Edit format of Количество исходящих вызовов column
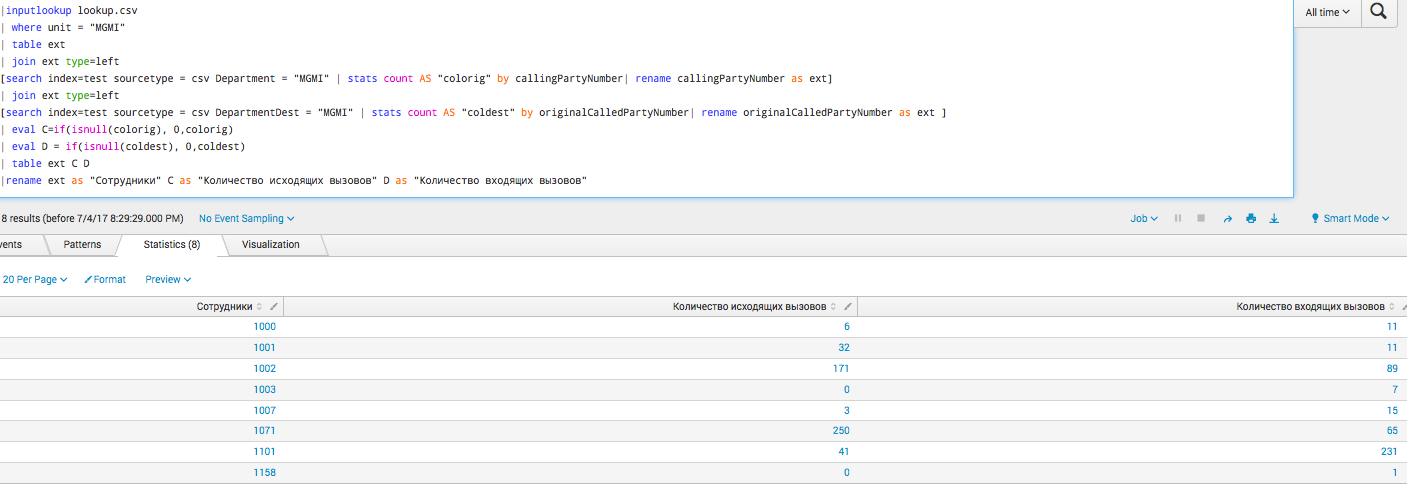The width and height of the screenshot is (1407, 486). tap(848, 307)
